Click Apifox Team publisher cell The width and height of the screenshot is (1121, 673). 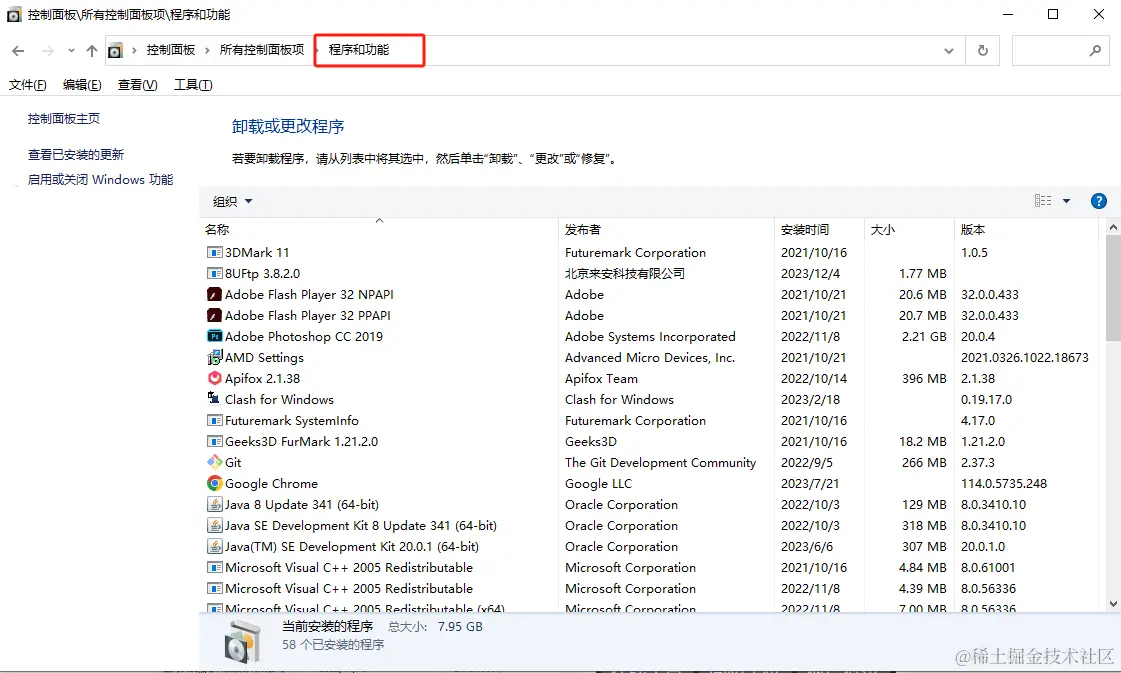pyautogui.click(x=601, y=378)
